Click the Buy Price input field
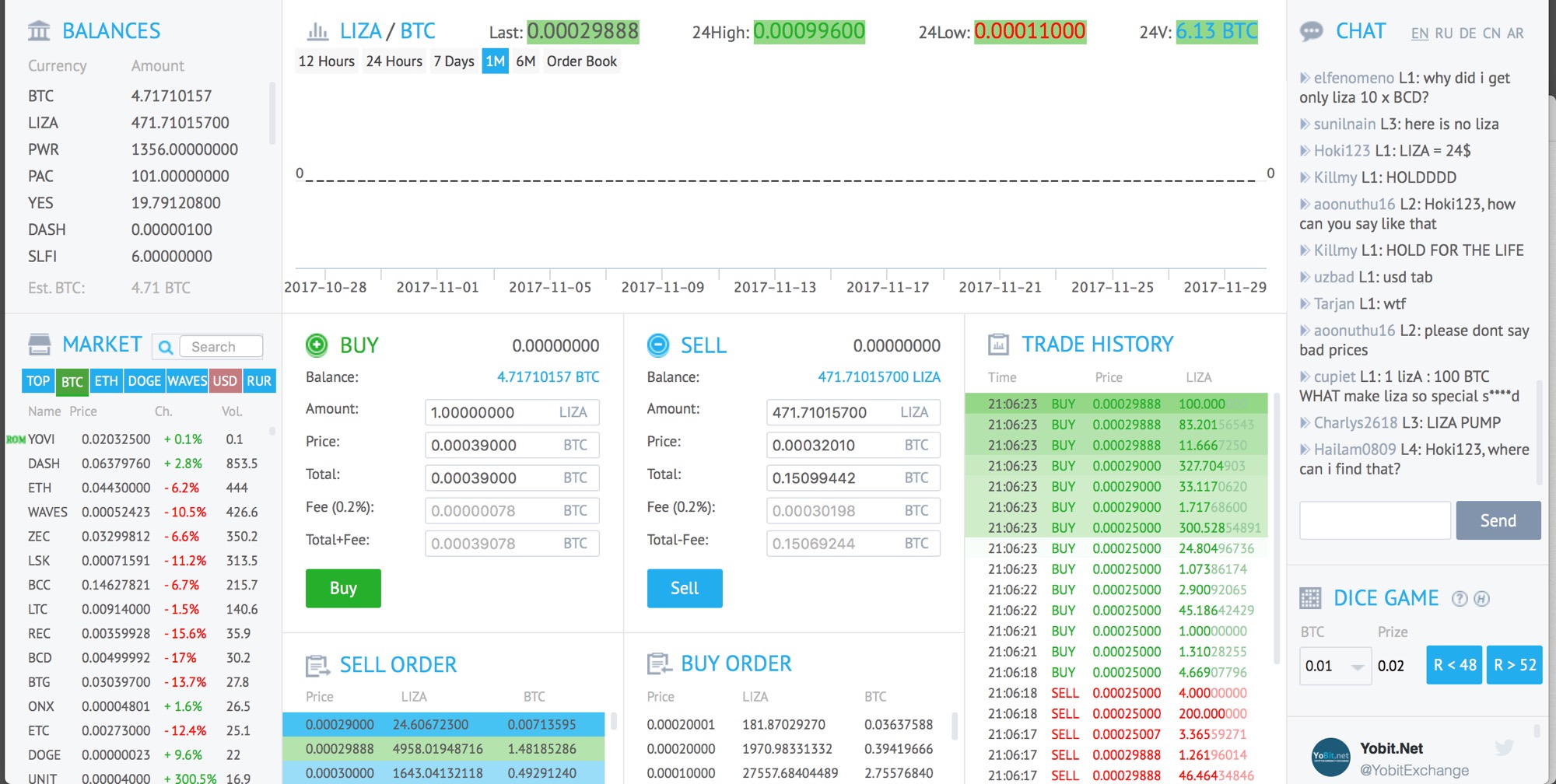 tap(512, 445)
